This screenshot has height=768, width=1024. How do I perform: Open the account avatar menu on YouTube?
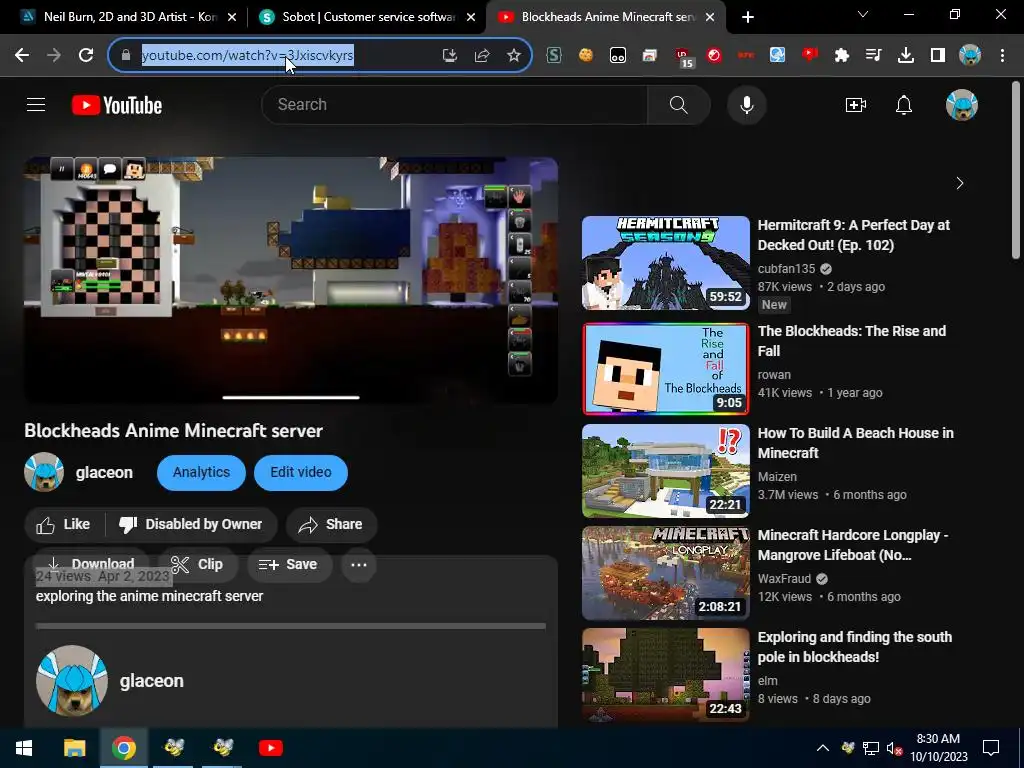point(961,104)
